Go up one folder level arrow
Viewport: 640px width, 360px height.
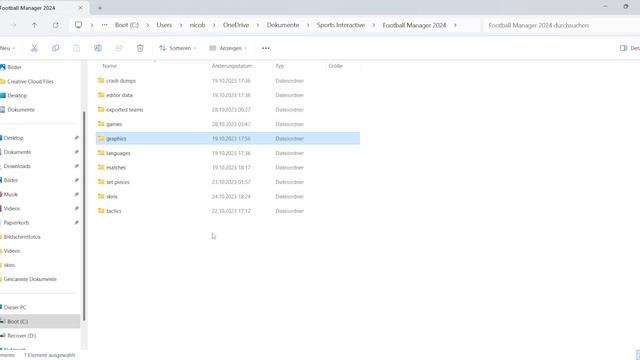click(34, 25)
